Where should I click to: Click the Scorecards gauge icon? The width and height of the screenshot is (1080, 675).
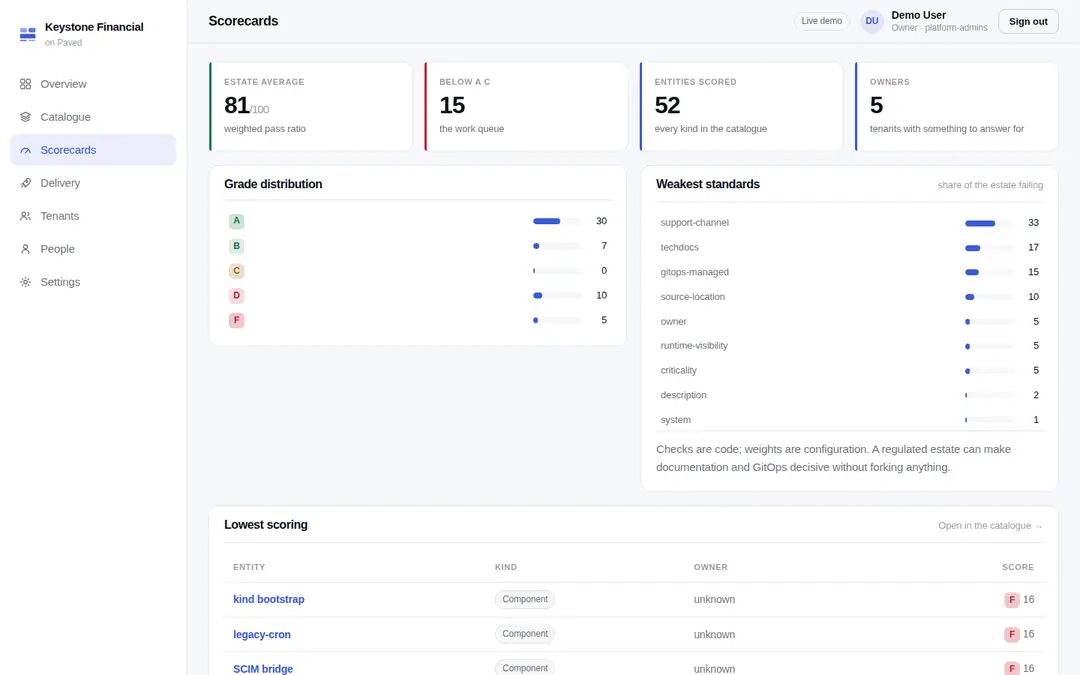[25, 150]
